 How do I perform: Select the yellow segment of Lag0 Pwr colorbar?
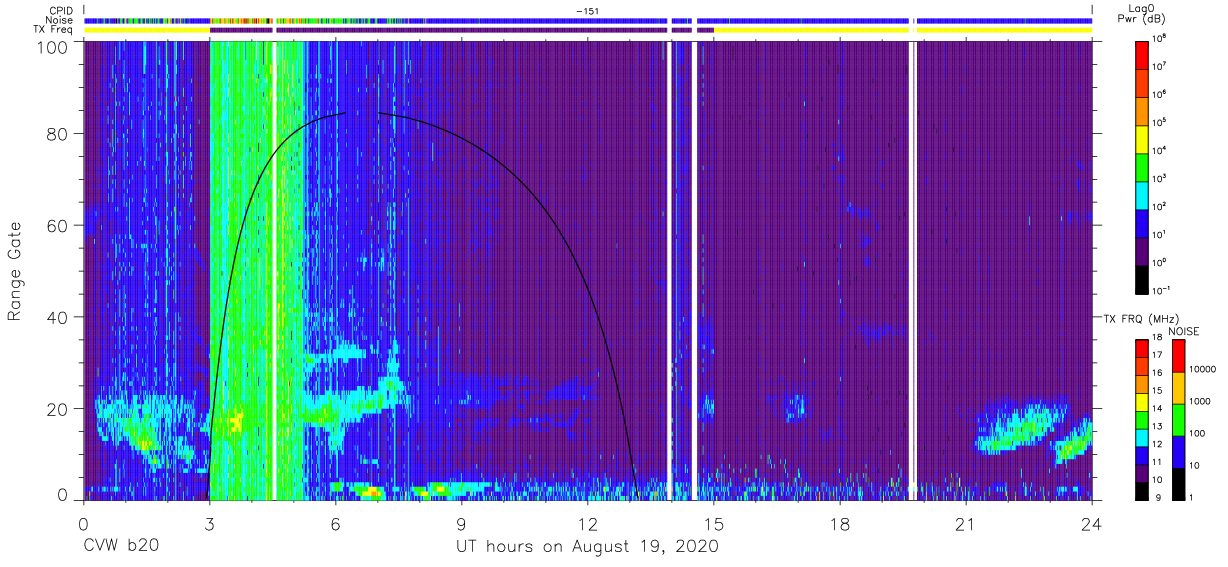(x=1141, y=137)
